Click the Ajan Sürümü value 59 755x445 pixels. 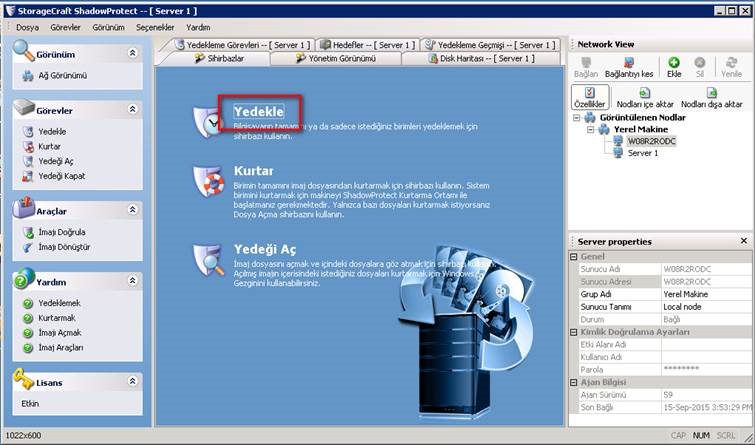point(706,395)
